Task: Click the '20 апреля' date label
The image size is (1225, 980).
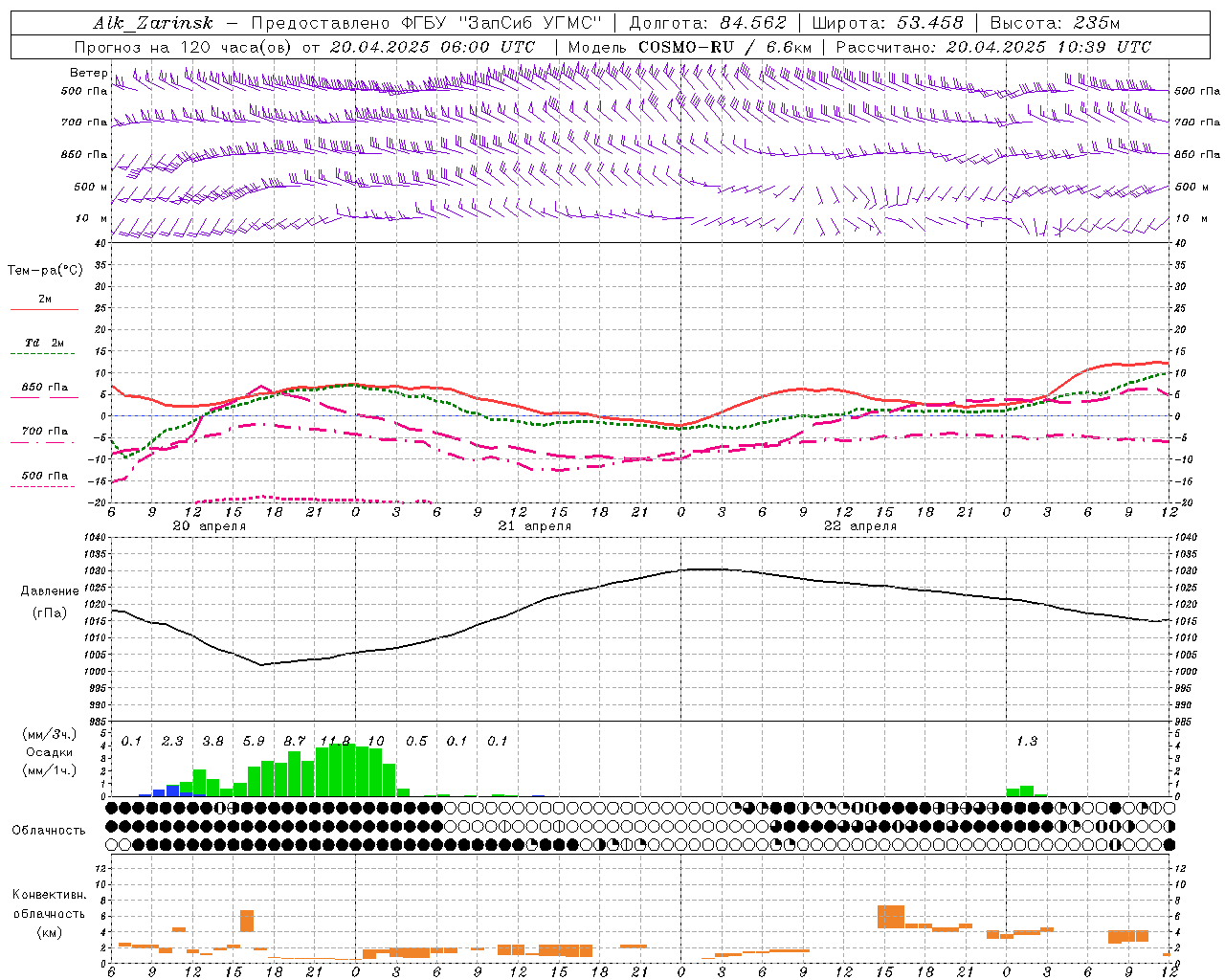Action: (x=209, y=526)
